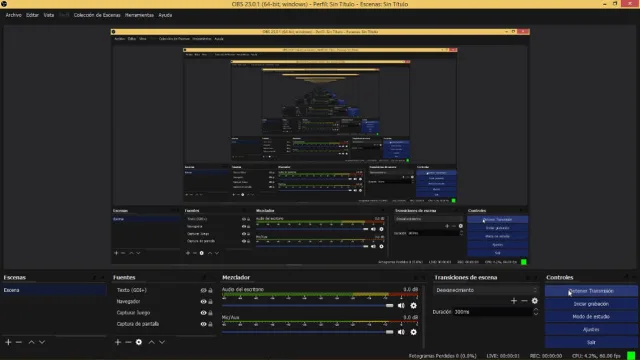Viewport: 640px width, 360px height.
Task: Add a scene transition with plus icon
Action: 514,301
